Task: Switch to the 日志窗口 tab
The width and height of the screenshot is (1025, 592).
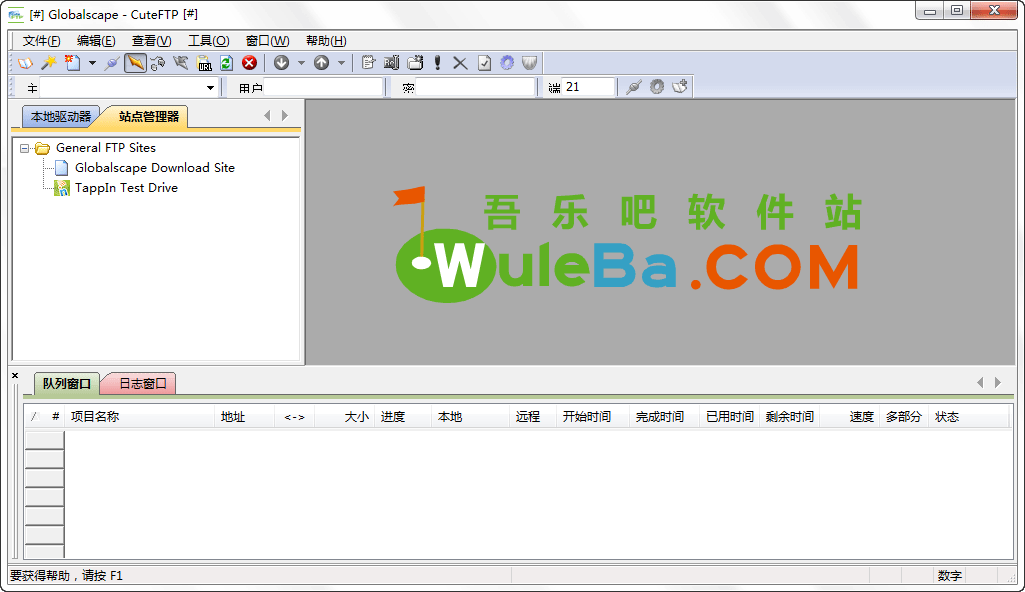Action: tap(143, 384)
